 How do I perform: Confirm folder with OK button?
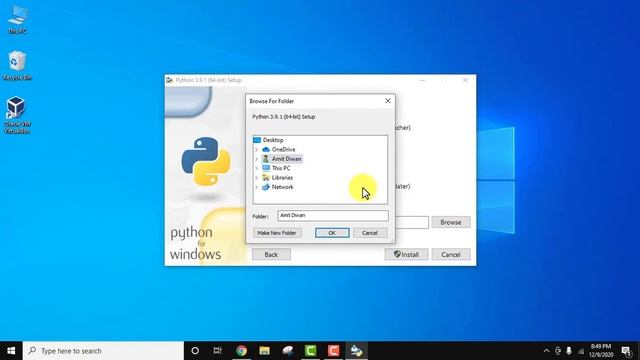[x=332, y=233]
